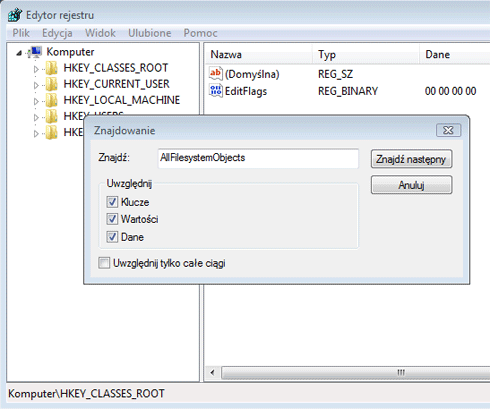The width and height of the screenshot is (490, 409).
Task: Open the Edycja menu
Action: point(57,33)
